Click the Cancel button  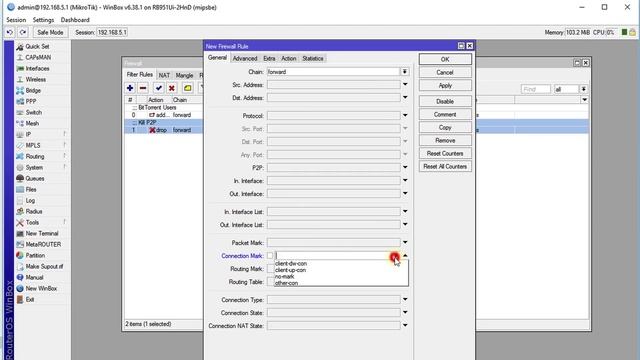point(445,72)
